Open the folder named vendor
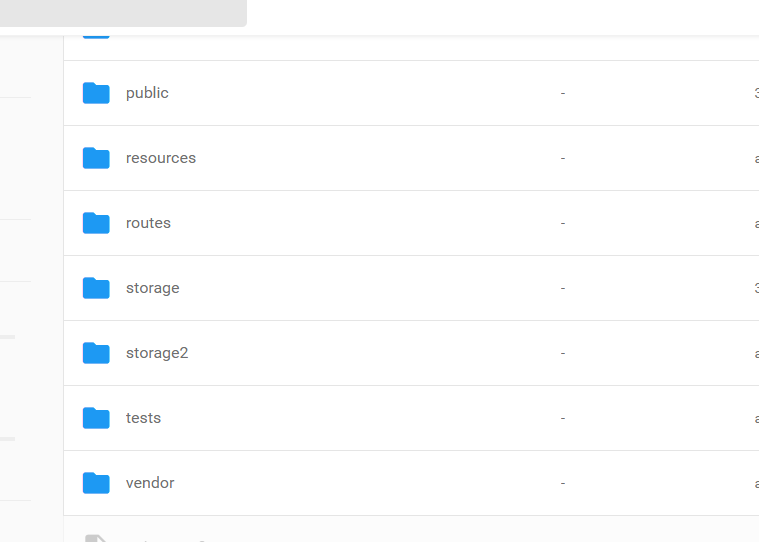Screen dimensions: 759x542 tap(150, 483)
